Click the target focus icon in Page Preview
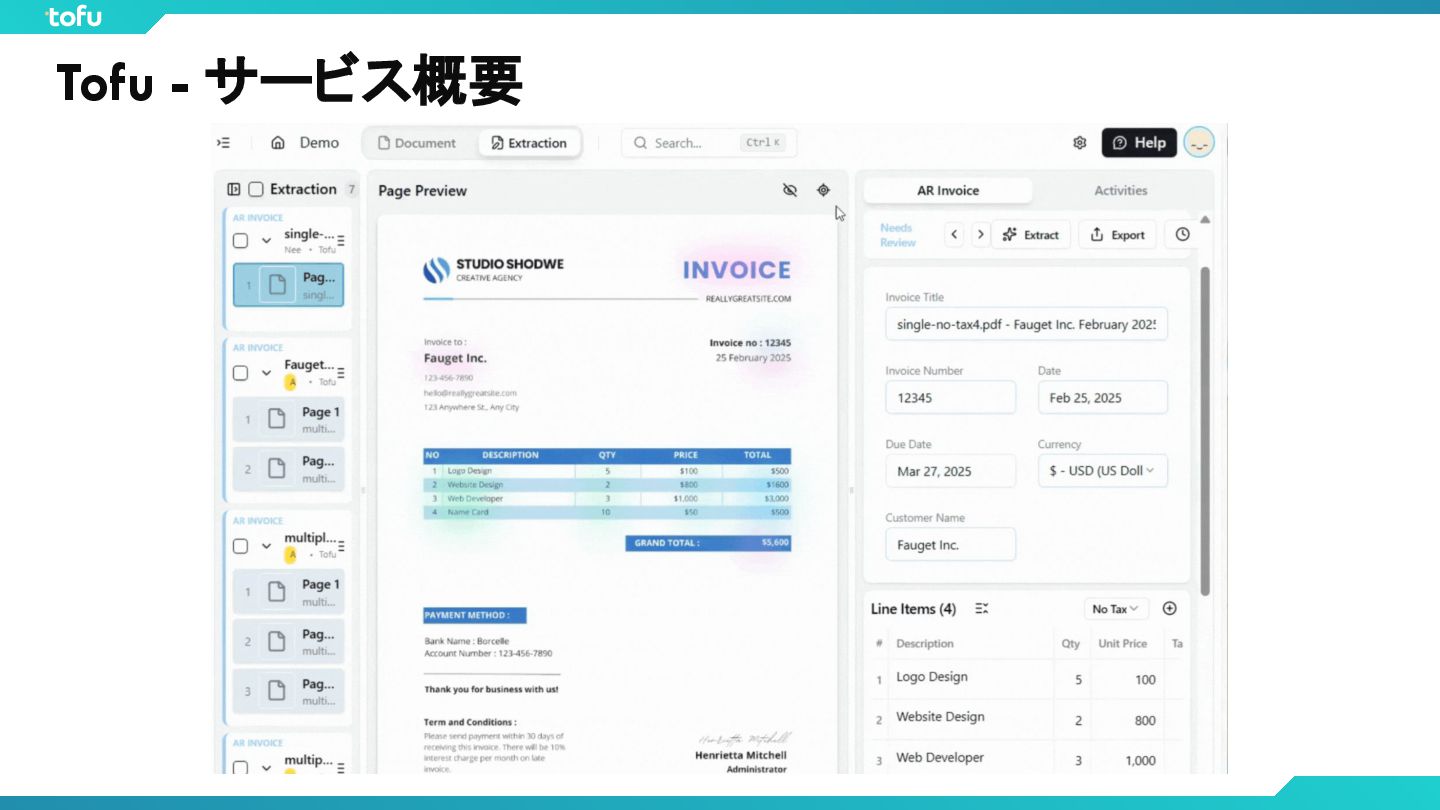The width and height of the screenshot is (1440, 810). pos(823,190)
